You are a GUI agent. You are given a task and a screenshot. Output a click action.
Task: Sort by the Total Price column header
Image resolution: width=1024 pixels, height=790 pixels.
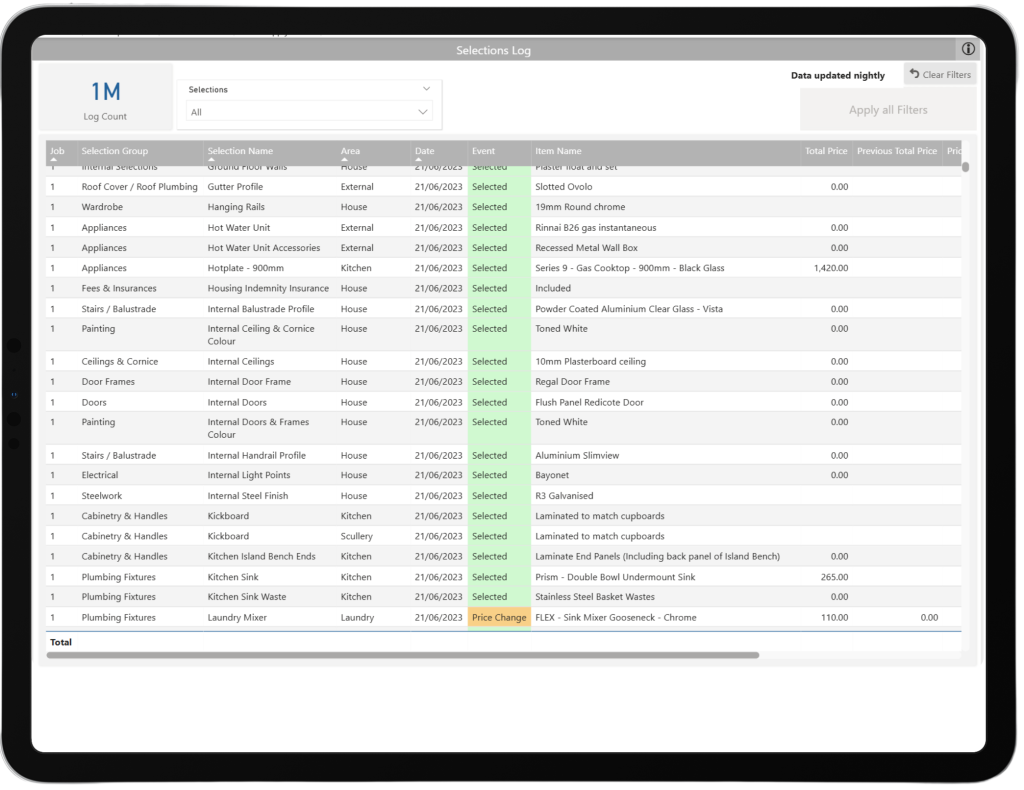[x=825, y=152]
